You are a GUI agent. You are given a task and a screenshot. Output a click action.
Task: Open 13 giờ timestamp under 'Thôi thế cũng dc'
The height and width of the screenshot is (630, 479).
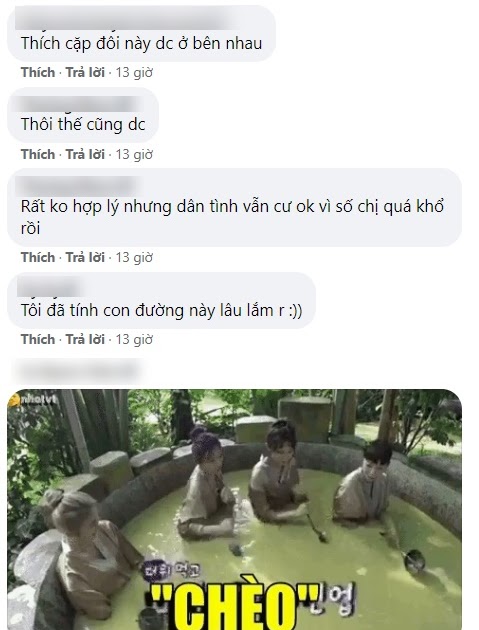[x=134, y=154]
